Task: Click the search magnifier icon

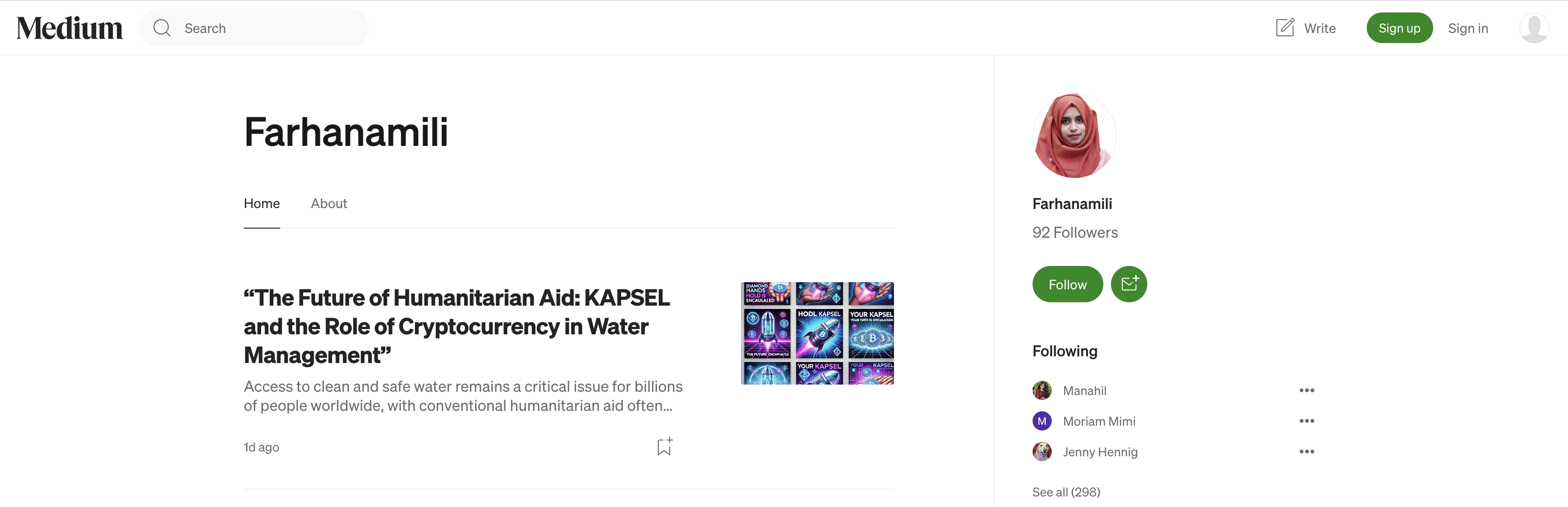Action: click(162, 28)
